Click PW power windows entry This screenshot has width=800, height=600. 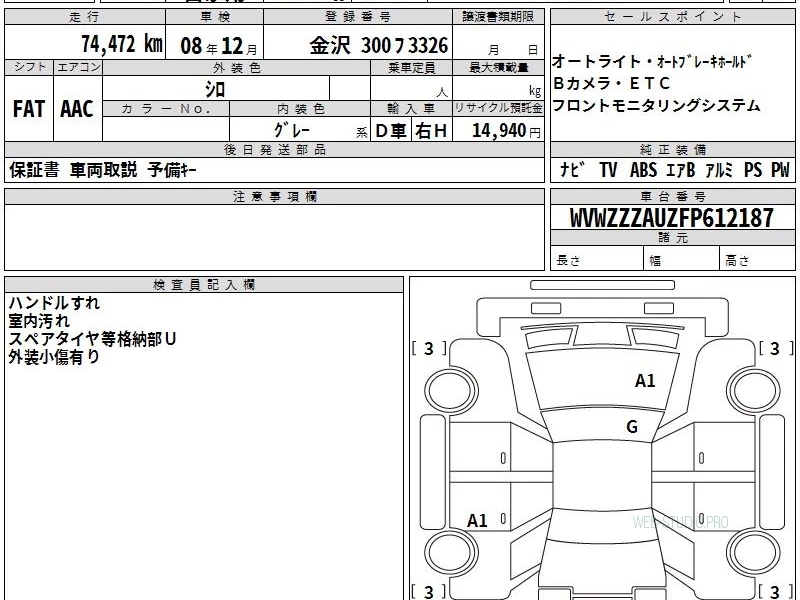pos(780,169)
